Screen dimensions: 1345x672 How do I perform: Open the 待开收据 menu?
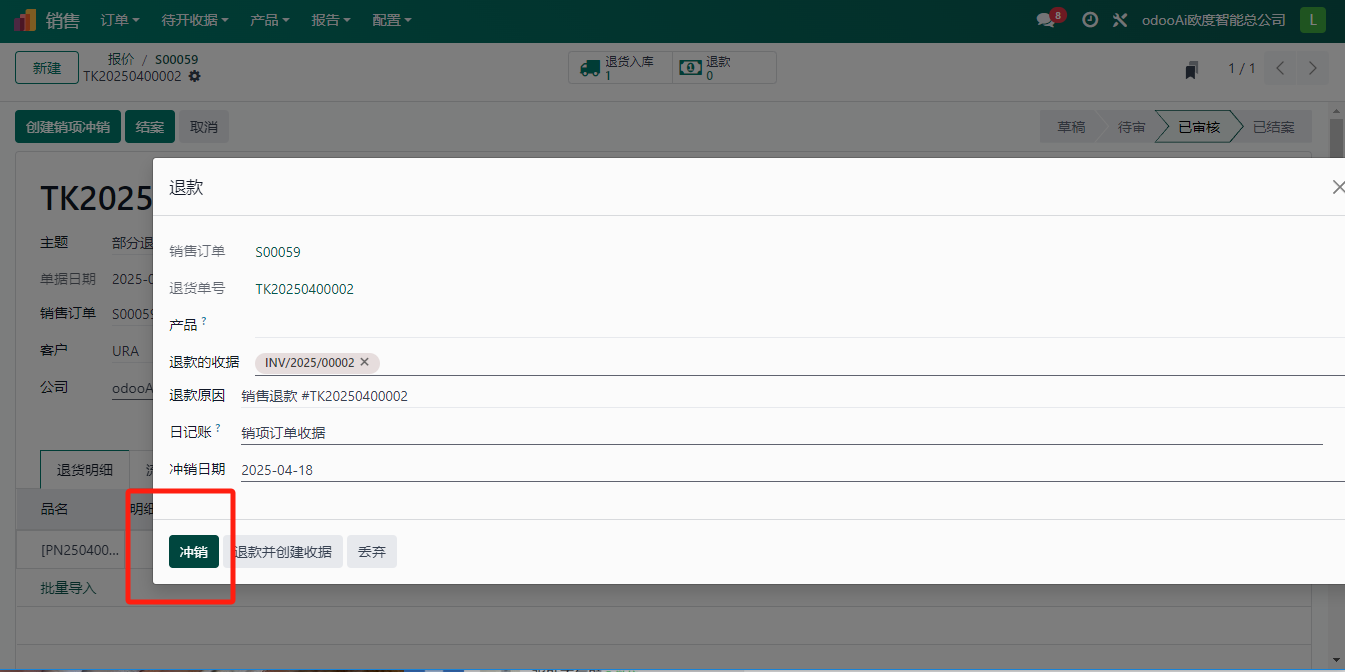click(195, 20)
